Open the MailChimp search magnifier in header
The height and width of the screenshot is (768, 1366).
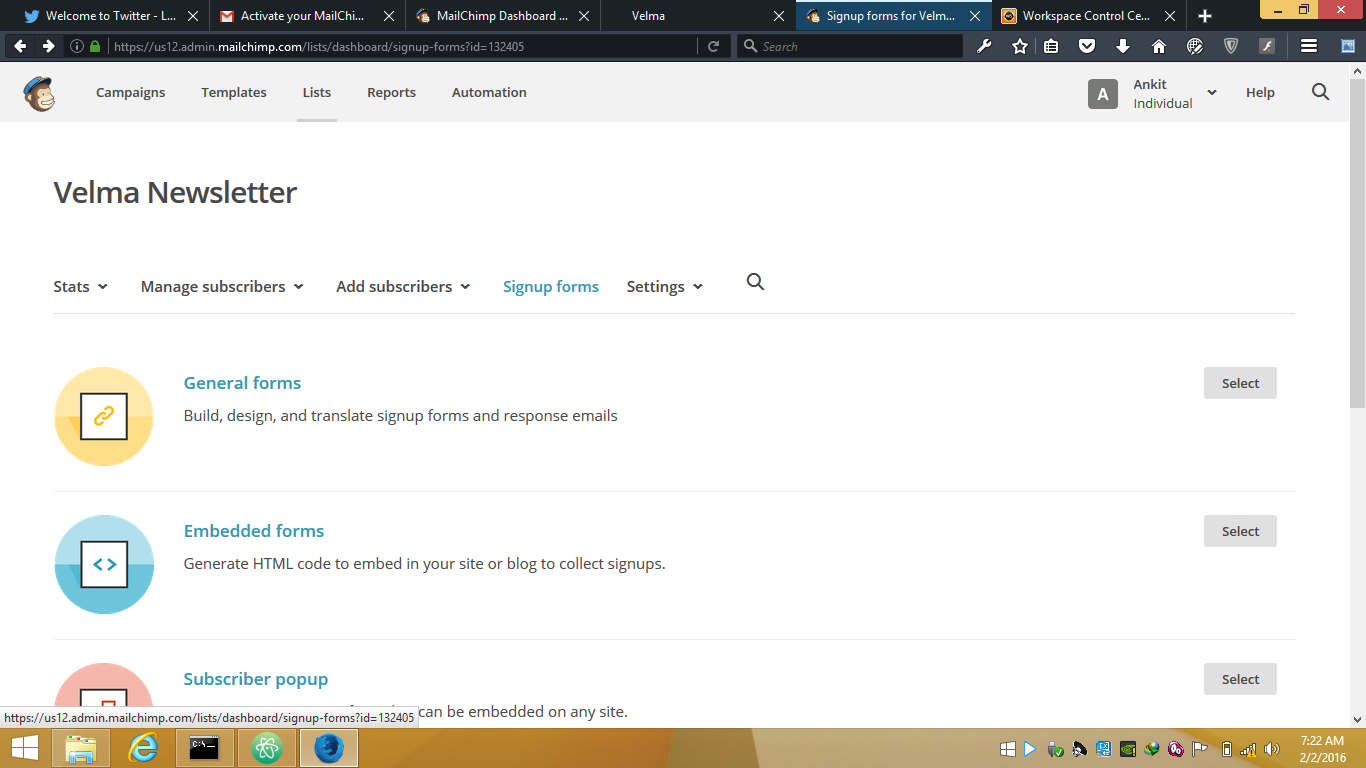click(x=1320, y=92)
